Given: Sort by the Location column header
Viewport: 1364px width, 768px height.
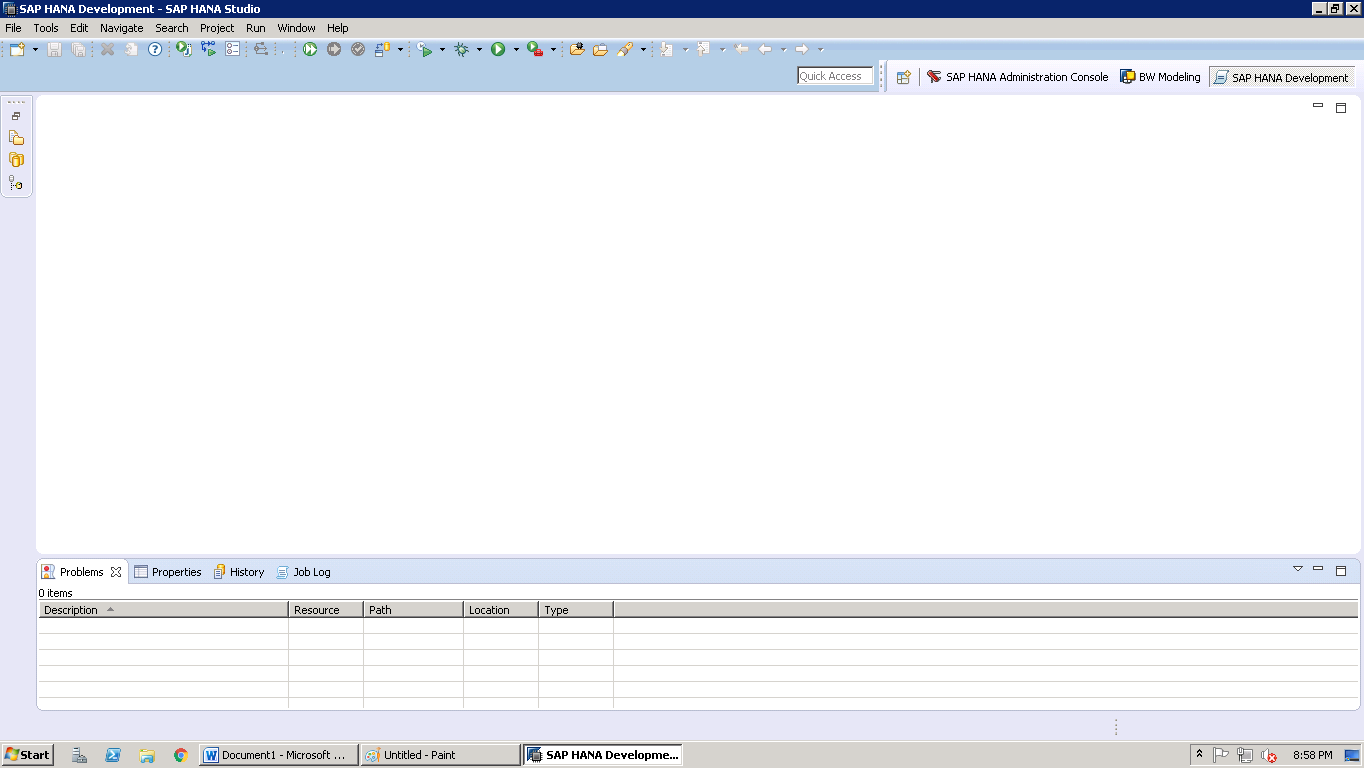Looking at the screenshot, I should pos(501,610).
